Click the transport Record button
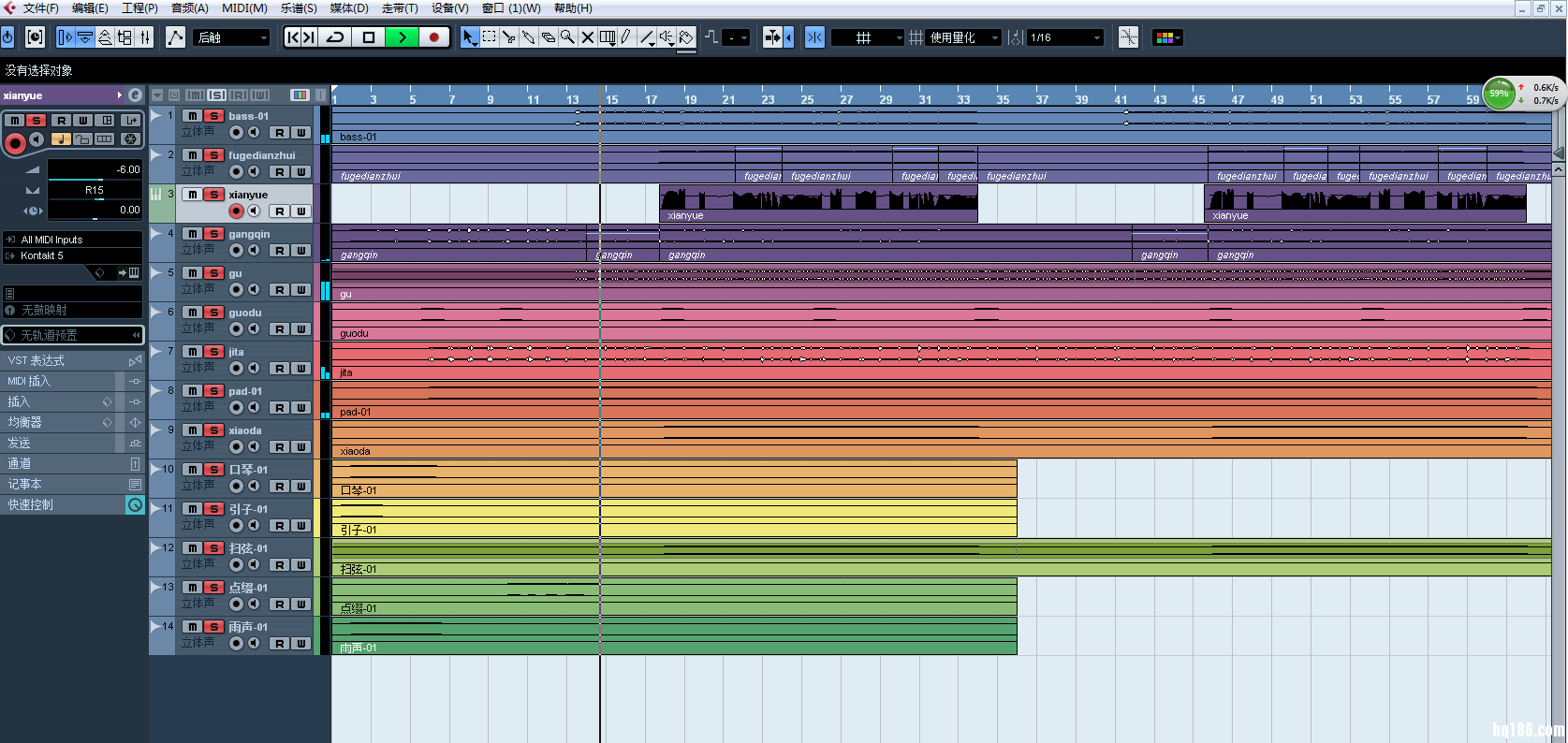The width and height of the screenshot is (1568, 743). tap(433, 37)
